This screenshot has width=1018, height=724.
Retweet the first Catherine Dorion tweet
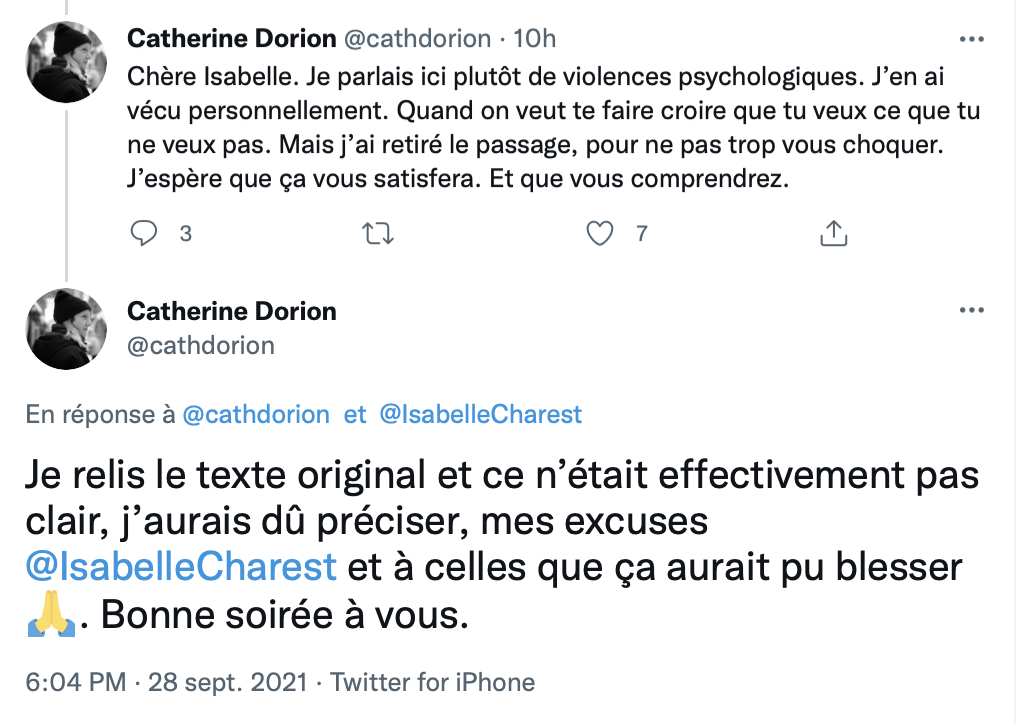pos(378,233)
